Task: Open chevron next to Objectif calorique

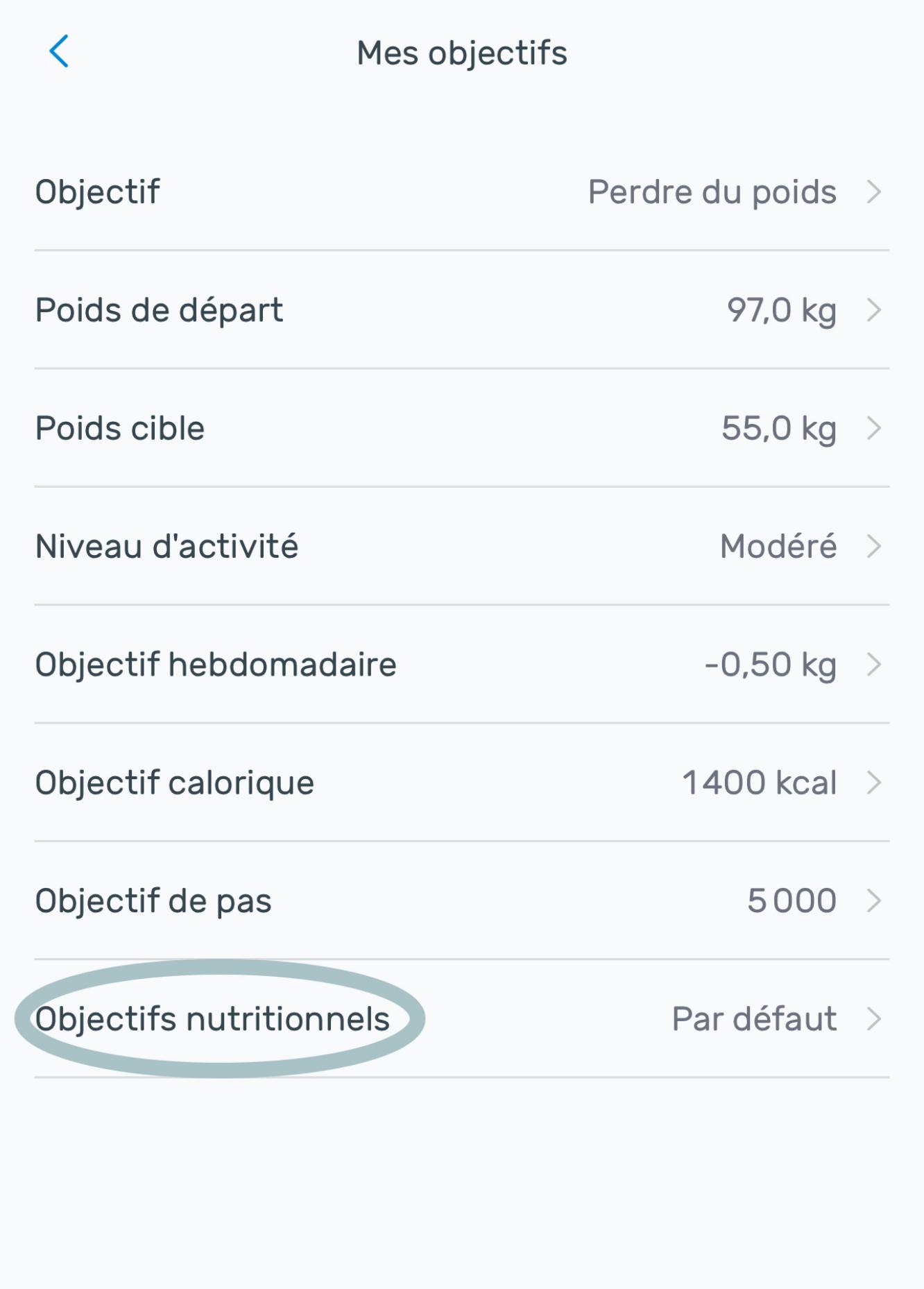Action: click(873, 783)
